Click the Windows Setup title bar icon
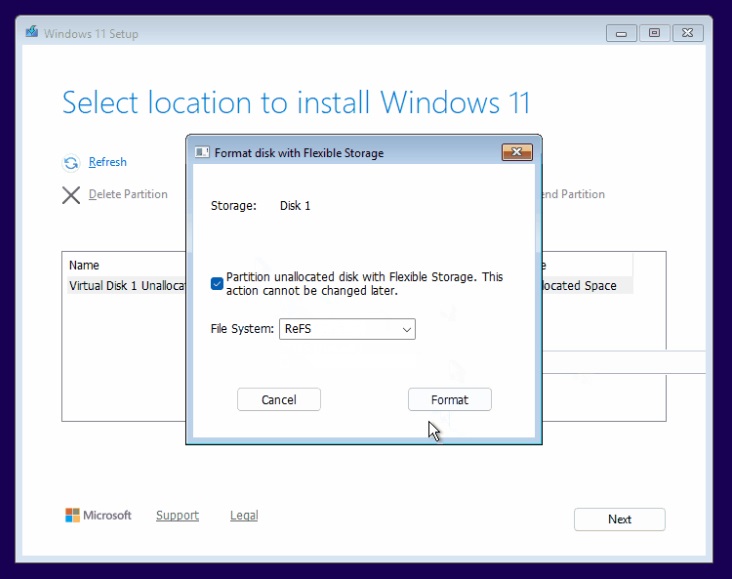 (32, 32)
